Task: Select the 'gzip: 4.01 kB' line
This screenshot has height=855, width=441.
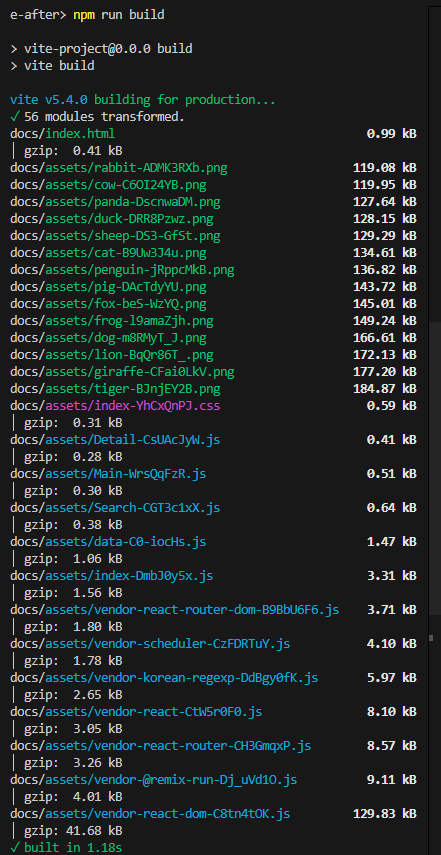Action: (x=74, y=797)
